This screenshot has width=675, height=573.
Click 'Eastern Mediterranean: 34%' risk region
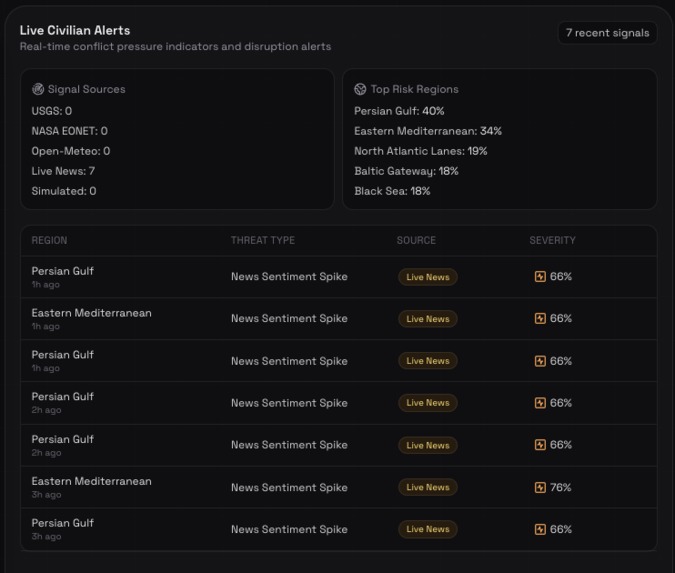428,131
